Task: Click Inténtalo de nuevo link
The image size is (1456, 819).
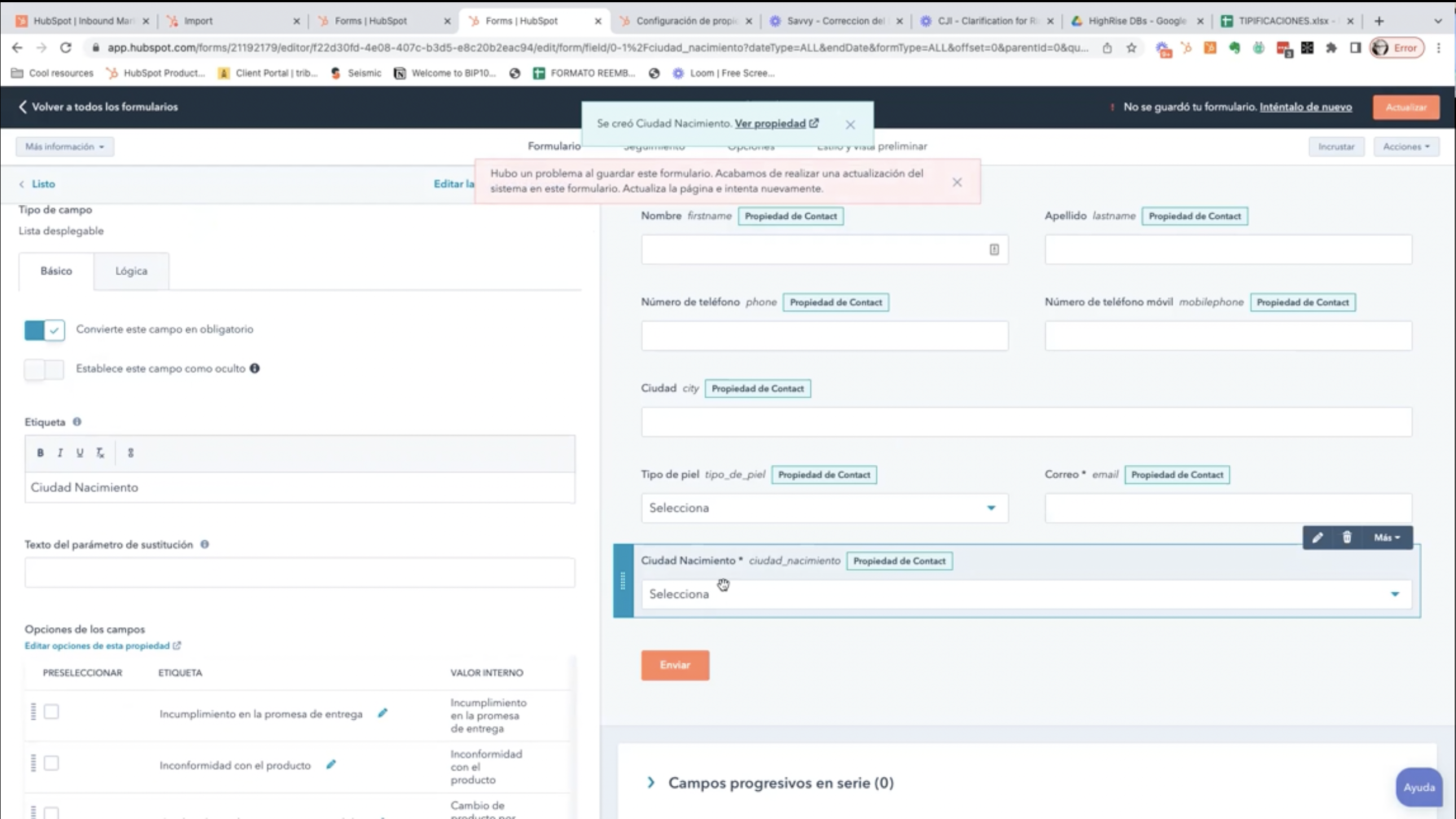Action: coord(1305,107)
